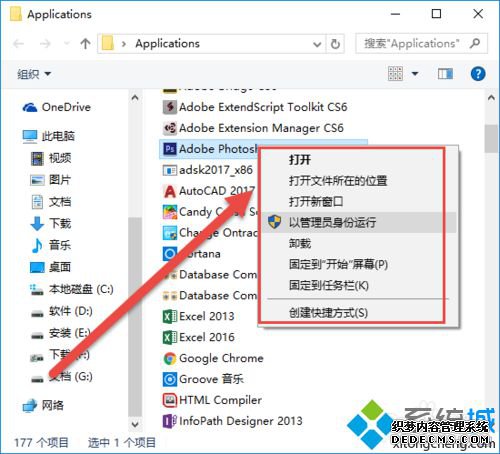Go forward with the forward arrow

45,44
